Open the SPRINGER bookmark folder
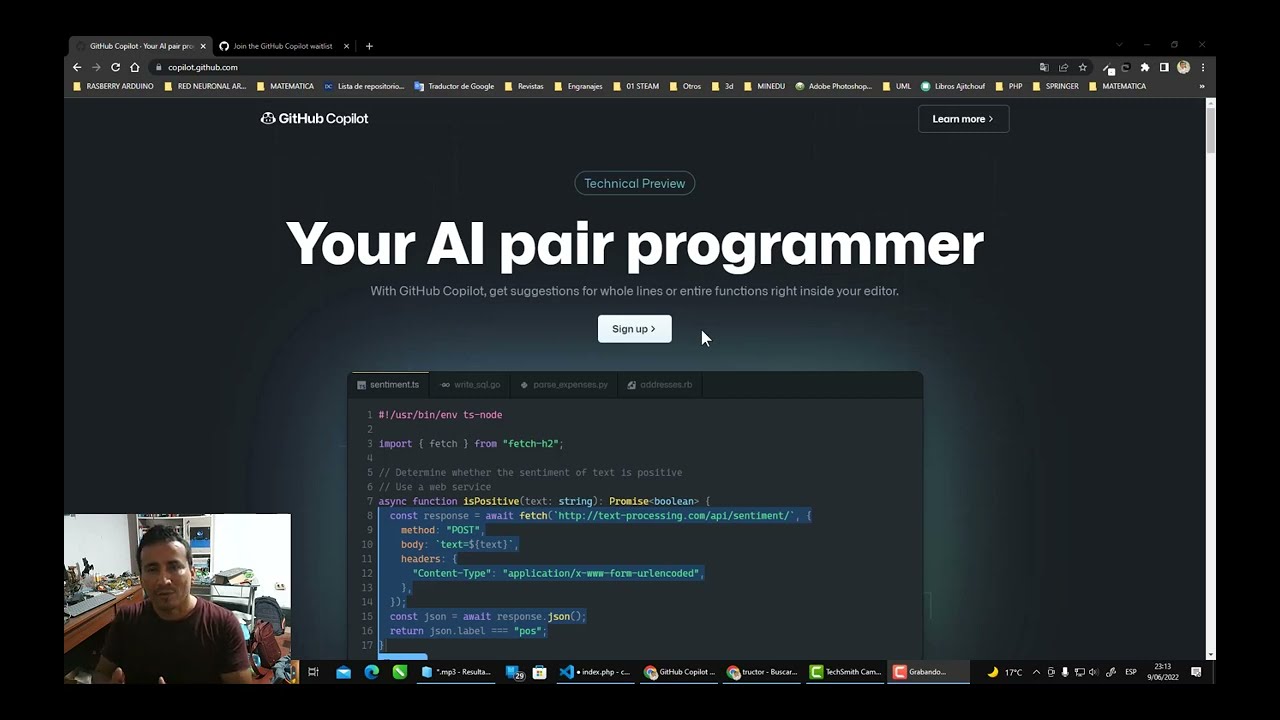The width and height of the screenshot is (1280, 720). click(1055, 86)
